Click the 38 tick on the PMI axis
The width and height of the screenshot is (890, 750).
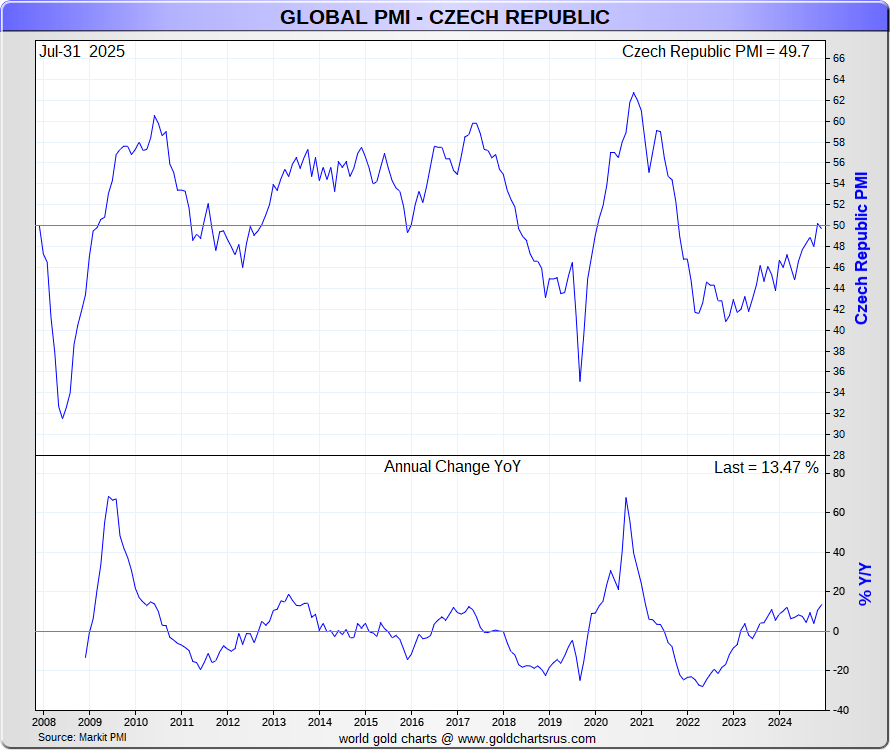click(839, 351)
